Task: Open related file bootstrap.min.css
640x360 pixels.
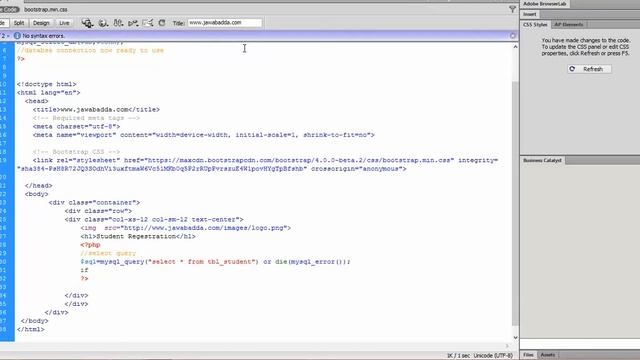Action: click(x=46, y=9)
